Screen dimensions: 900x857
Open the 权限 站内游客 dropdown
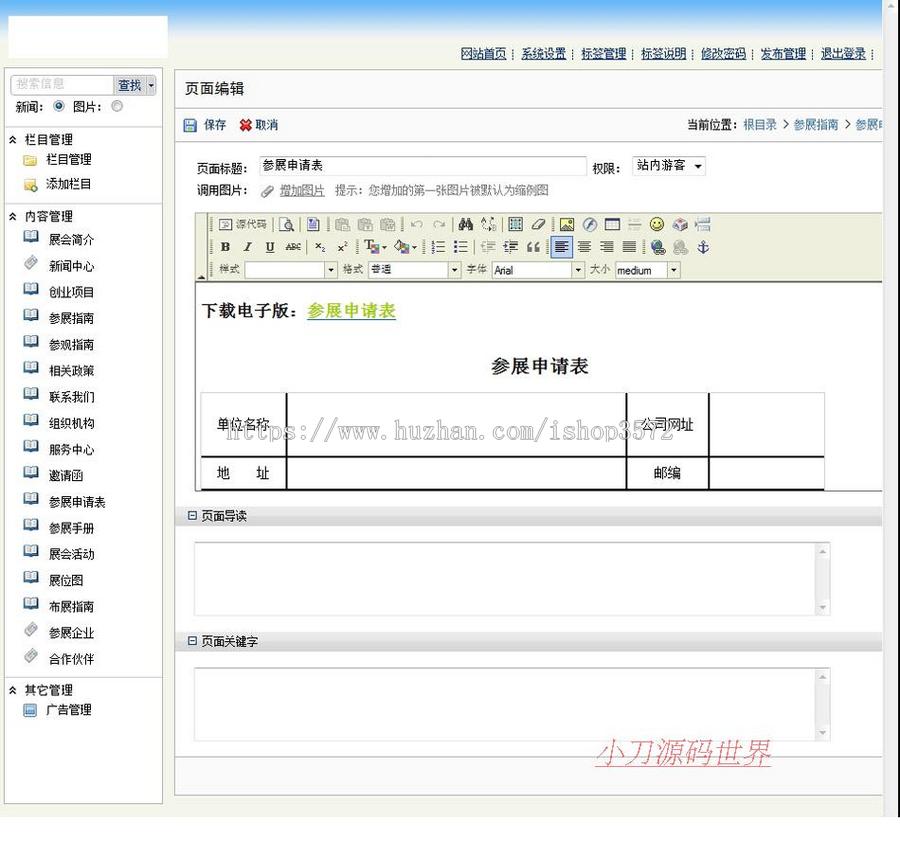point(669,166)
